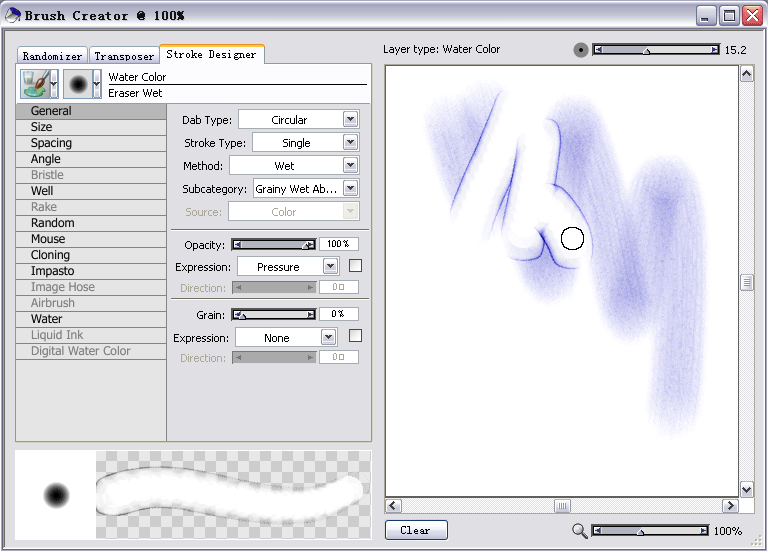Open the Water section
The height and width of the screenshot is (552, 768).
coord(91,319)
